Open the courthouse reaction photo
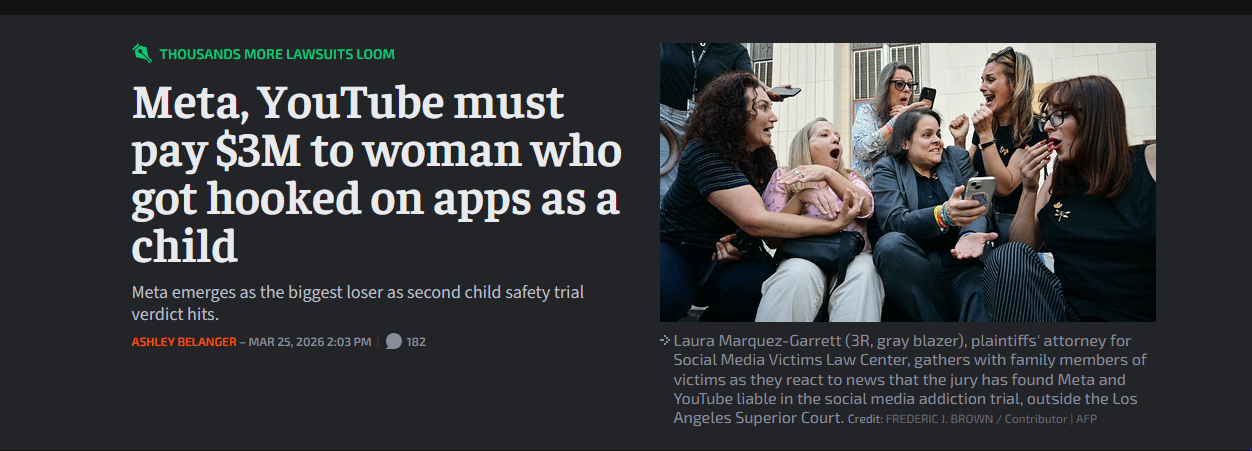This screenshot has width=1252, height=451. click(908, 182)
